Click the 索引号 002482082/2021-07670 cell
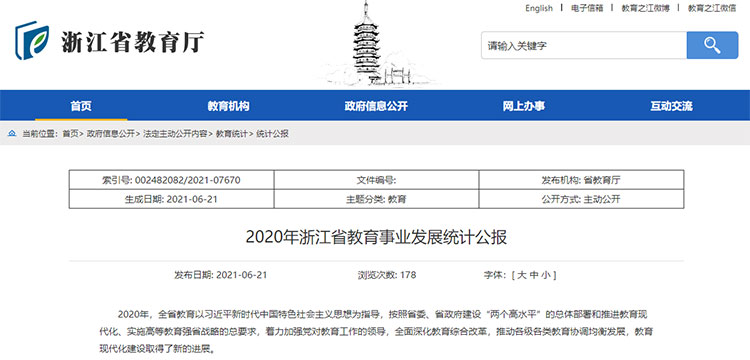This screenshot has height=360, width=750. (172, 180)
